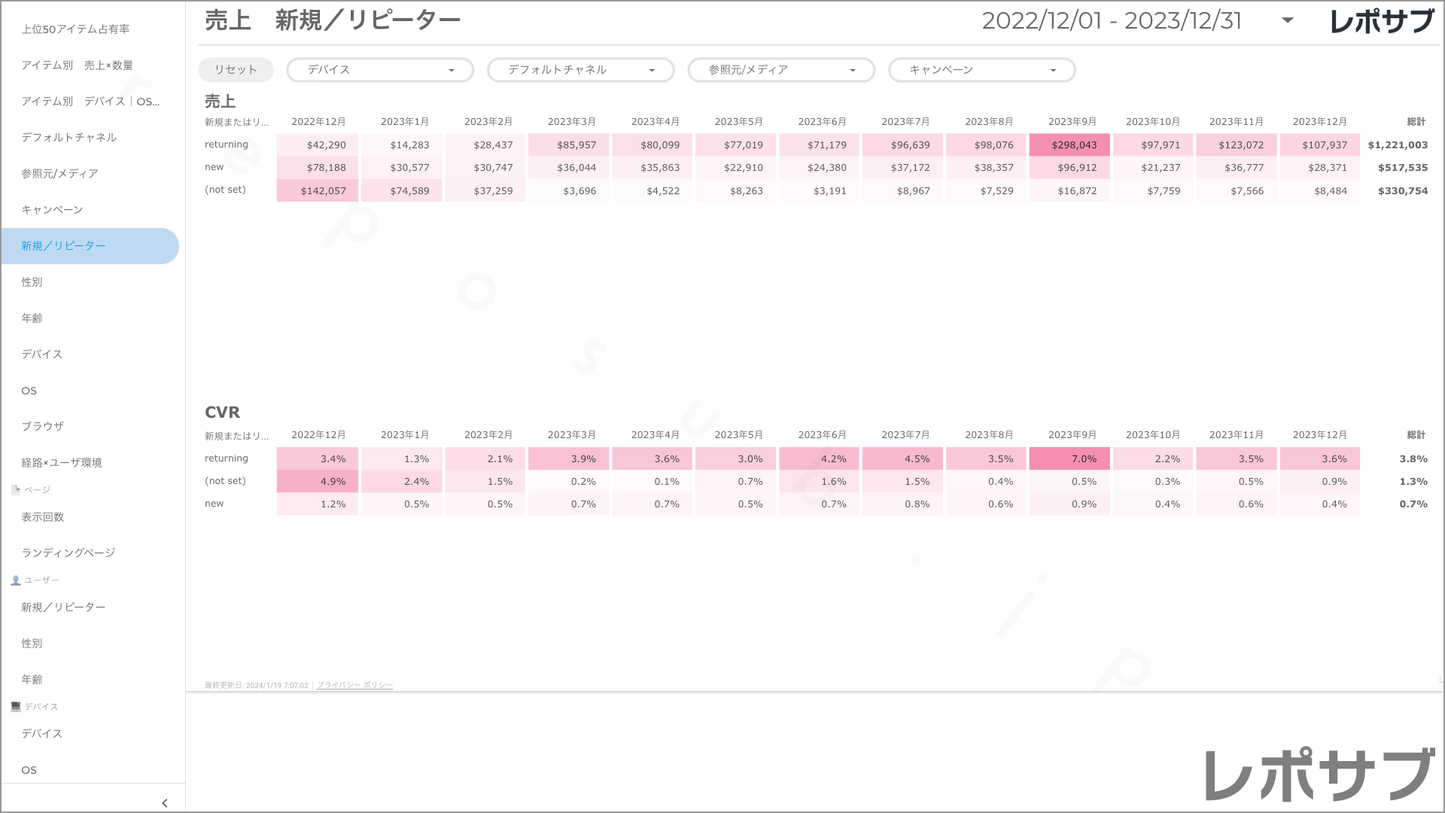The height and width of the screenshot is (813, 1445).
Task: Open the date range picker arrow
Action: (1287, 21)
